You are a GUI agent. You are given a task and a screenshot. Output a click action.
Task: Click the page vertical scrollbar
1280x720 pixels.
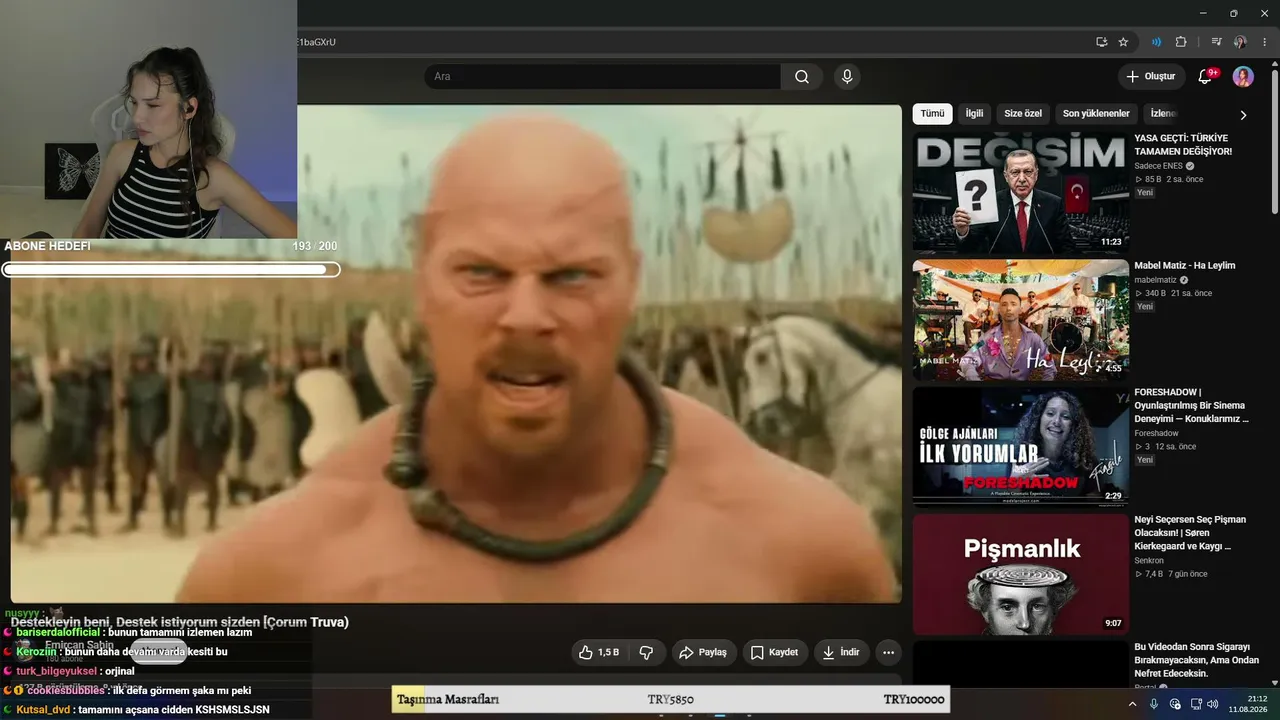[x=1275, y=140]
